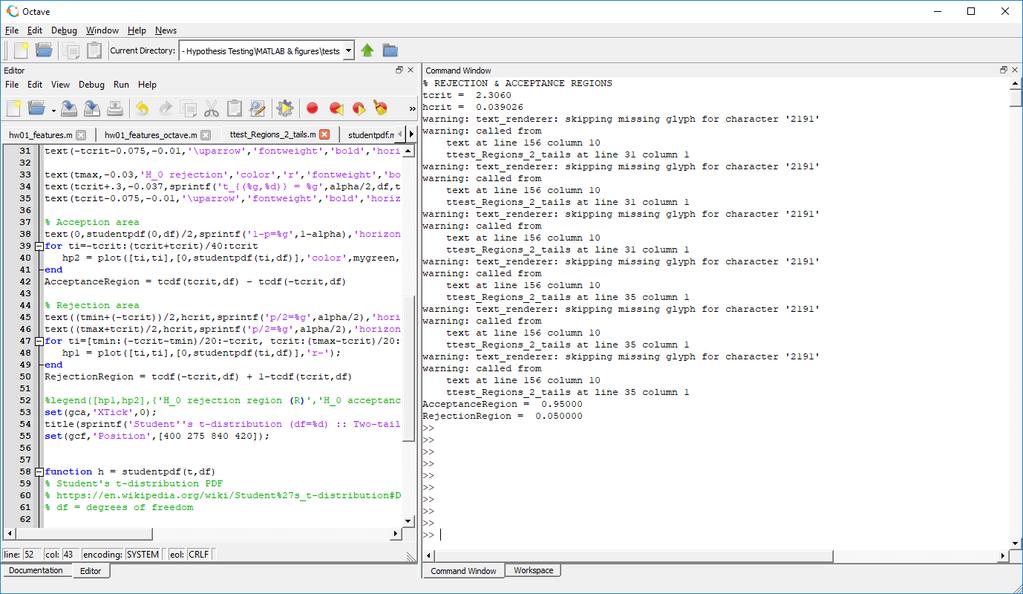
Task: Select the bottom Command Window tab
Action: coord(463,571)
